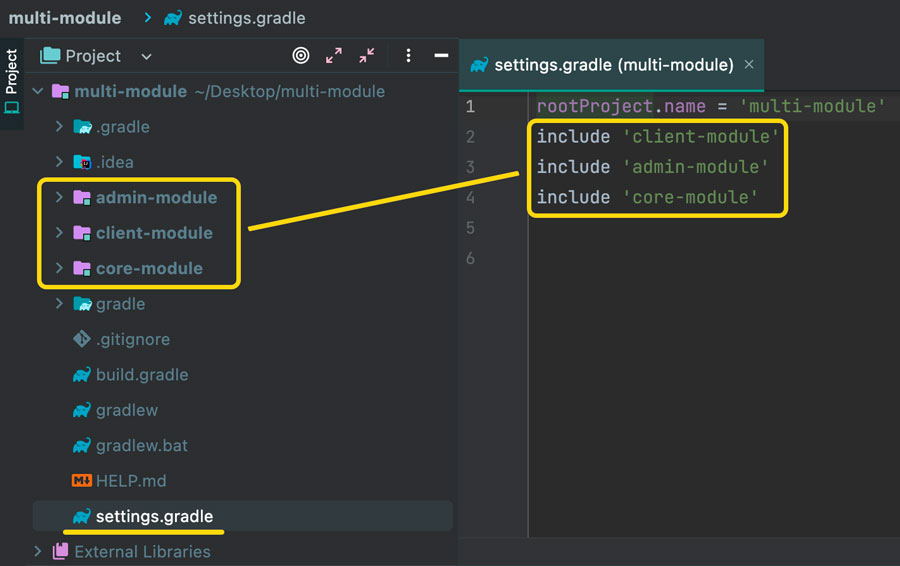Click the Collapse All arrows icon
The image size is (900, 566).
point(367,56)
